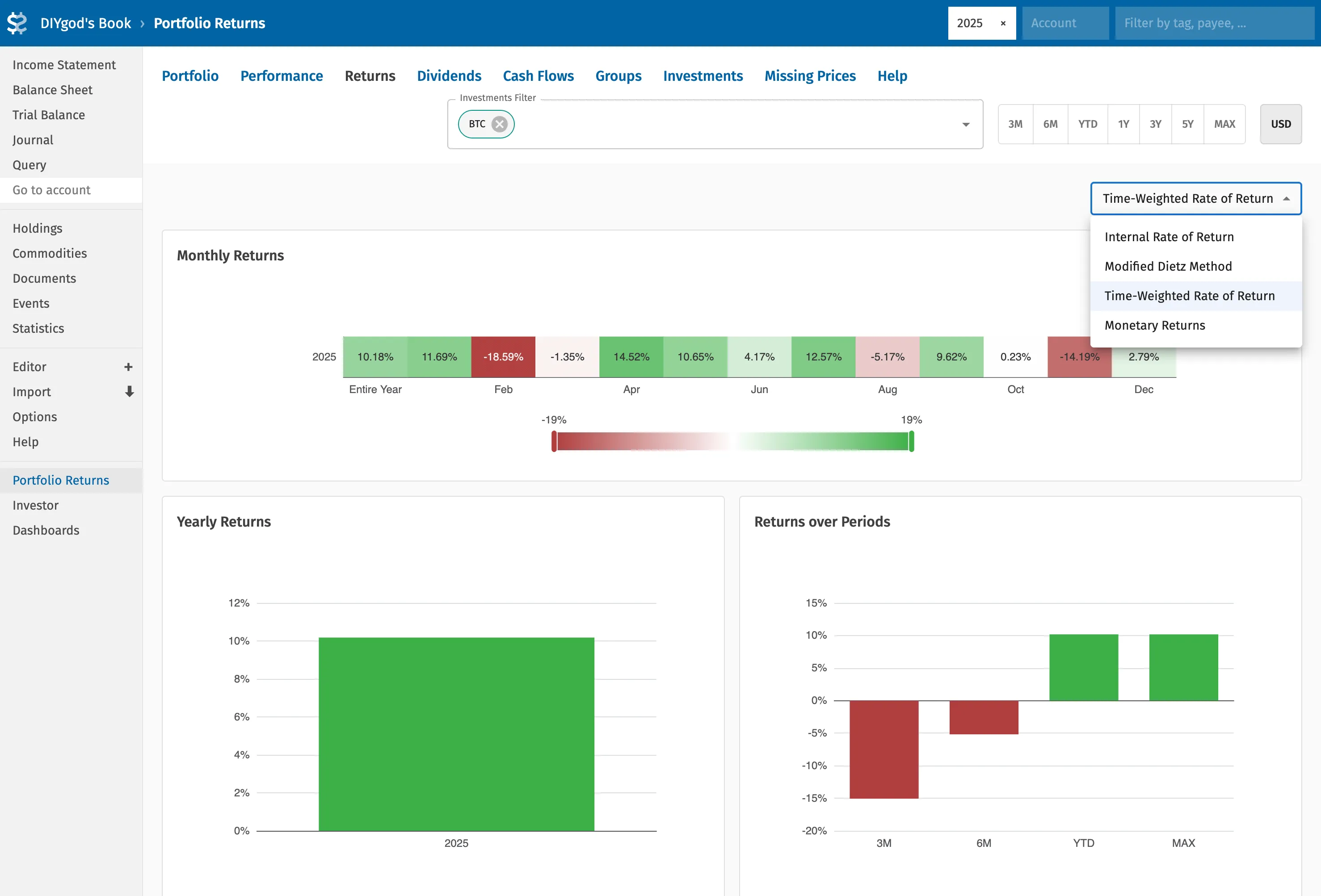Click the Fava logo icon
1321x896 pixels.
point(17,23)
